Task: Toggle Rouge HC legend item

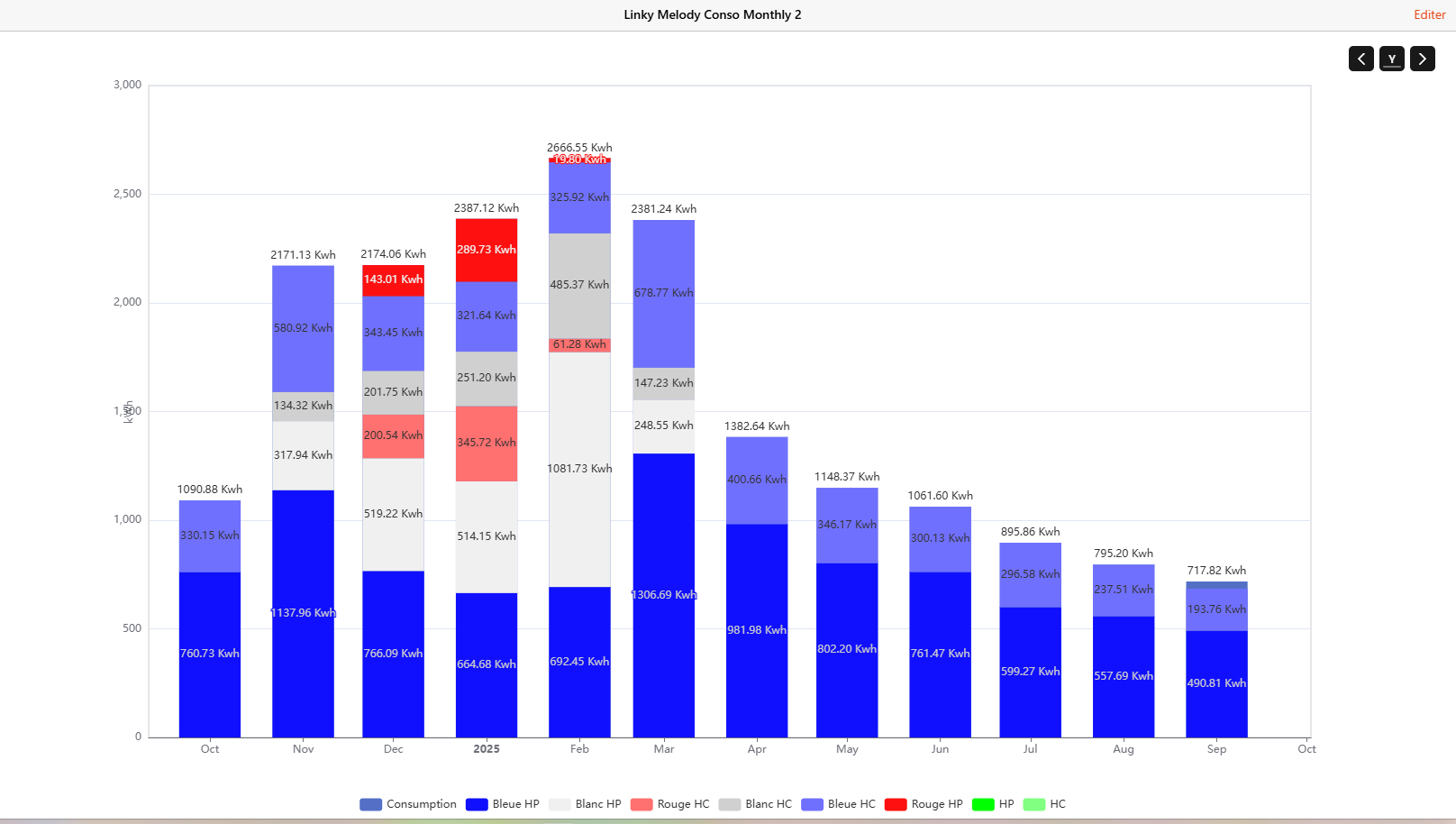Action: coord(670,804)
